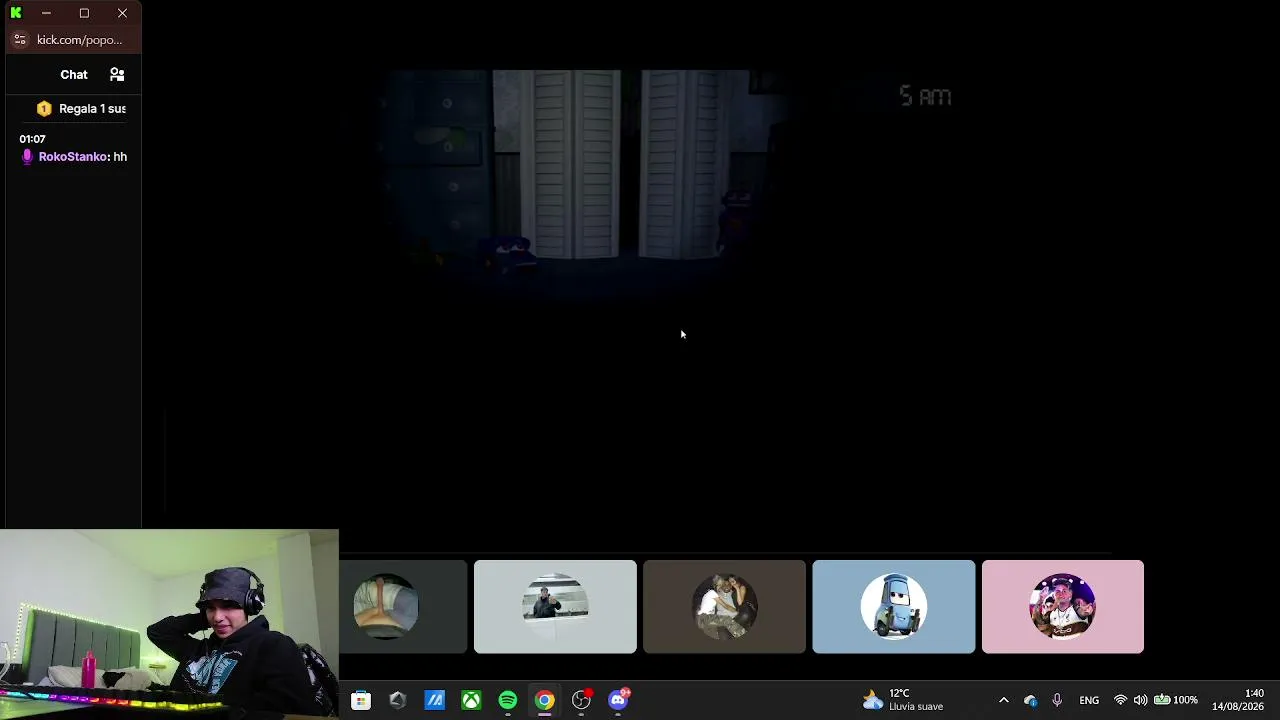
Task: Open the volume speaker tray icon
Action: coord(1140,700)
